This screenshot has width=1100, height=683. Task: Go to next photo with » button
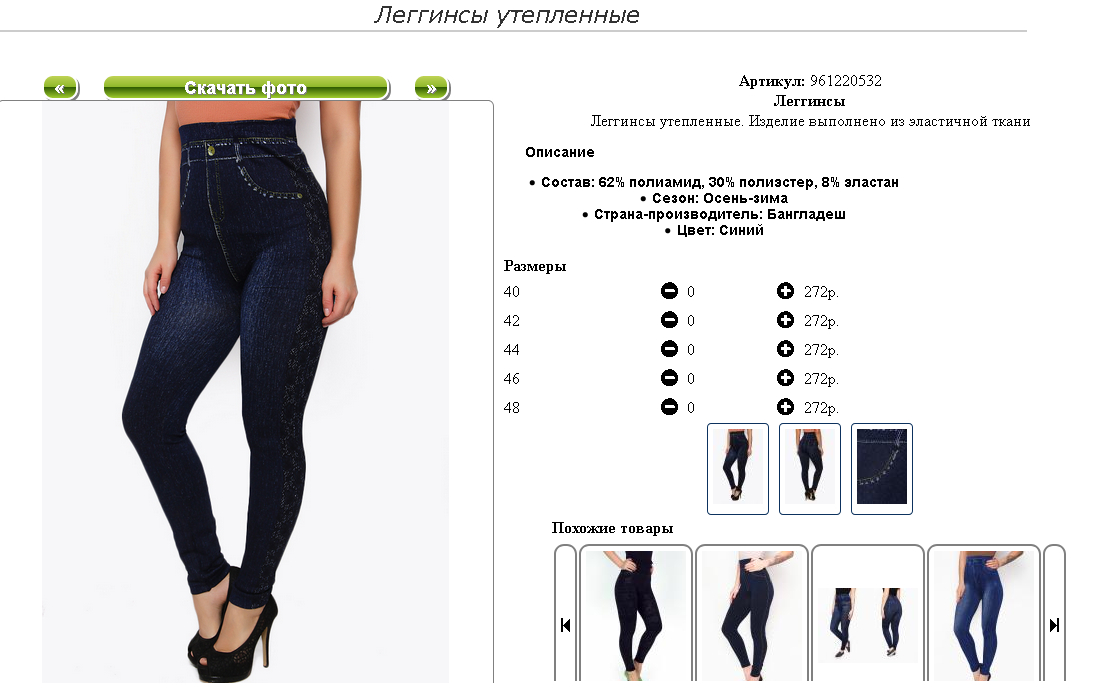point(431,88)
